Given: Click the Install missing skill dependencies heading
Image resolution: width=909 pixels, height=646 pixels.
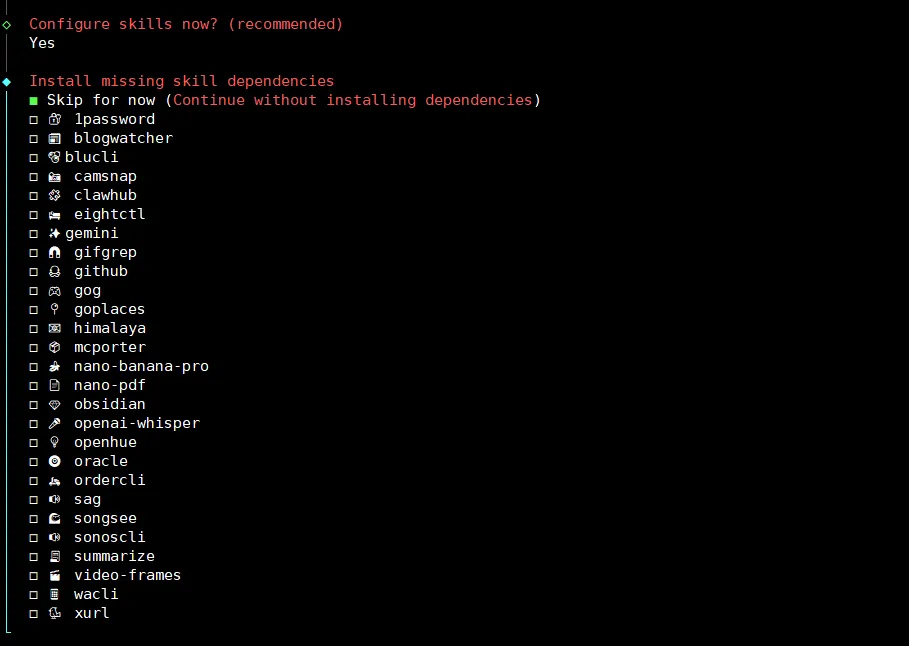Looking at the screenshot, I should [x=181, y=81].
